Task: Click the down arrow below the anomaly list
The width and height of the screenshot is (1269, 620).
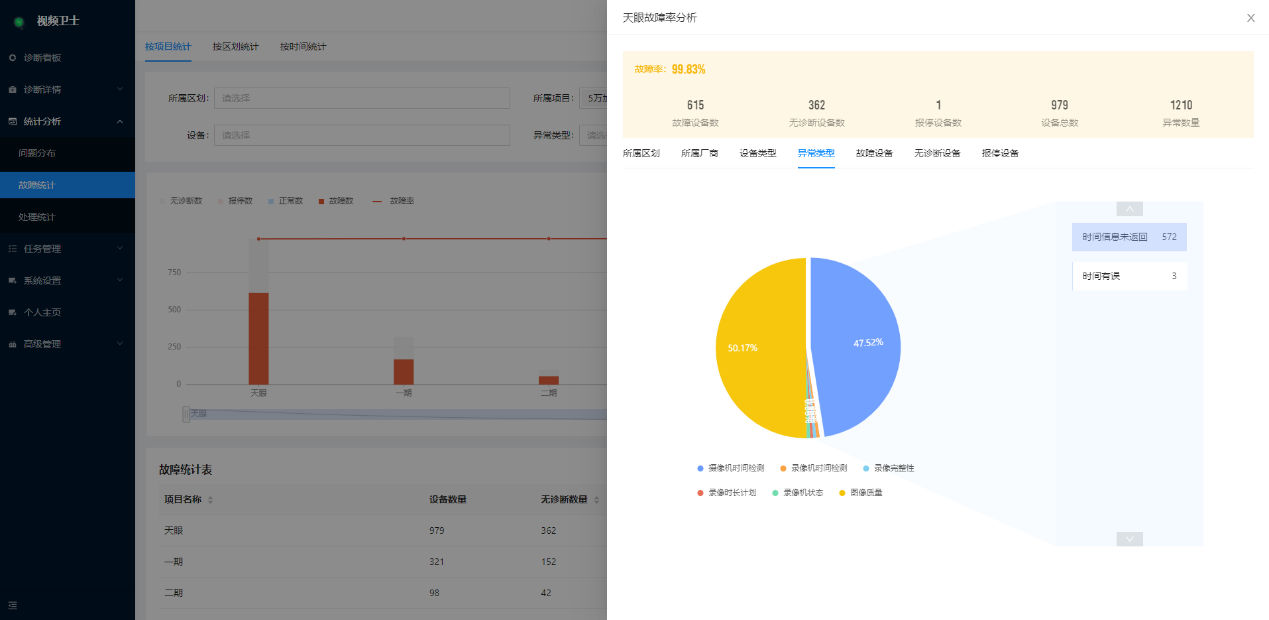Action: 1129,538
